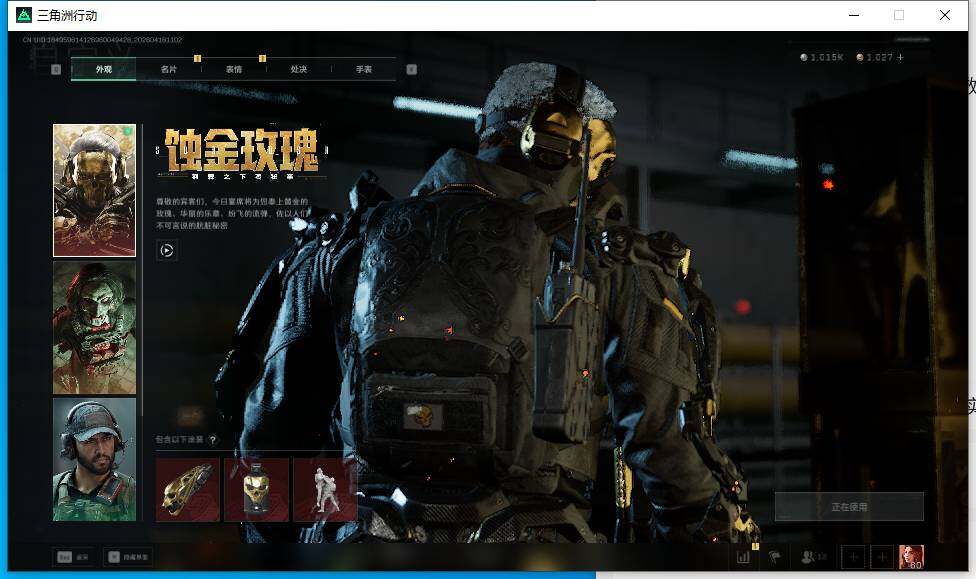Click the 1.027 currency balance
The height and width of the screenshot is (579, 976).
click(875, 57)
